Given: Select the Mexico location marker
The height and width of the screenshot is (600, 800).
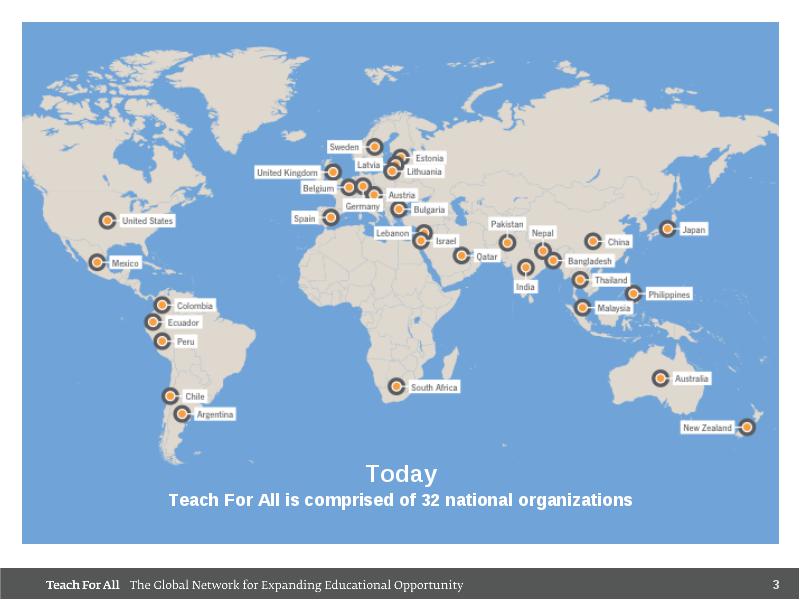Looking at the screenshot, I should coord(97,262).
